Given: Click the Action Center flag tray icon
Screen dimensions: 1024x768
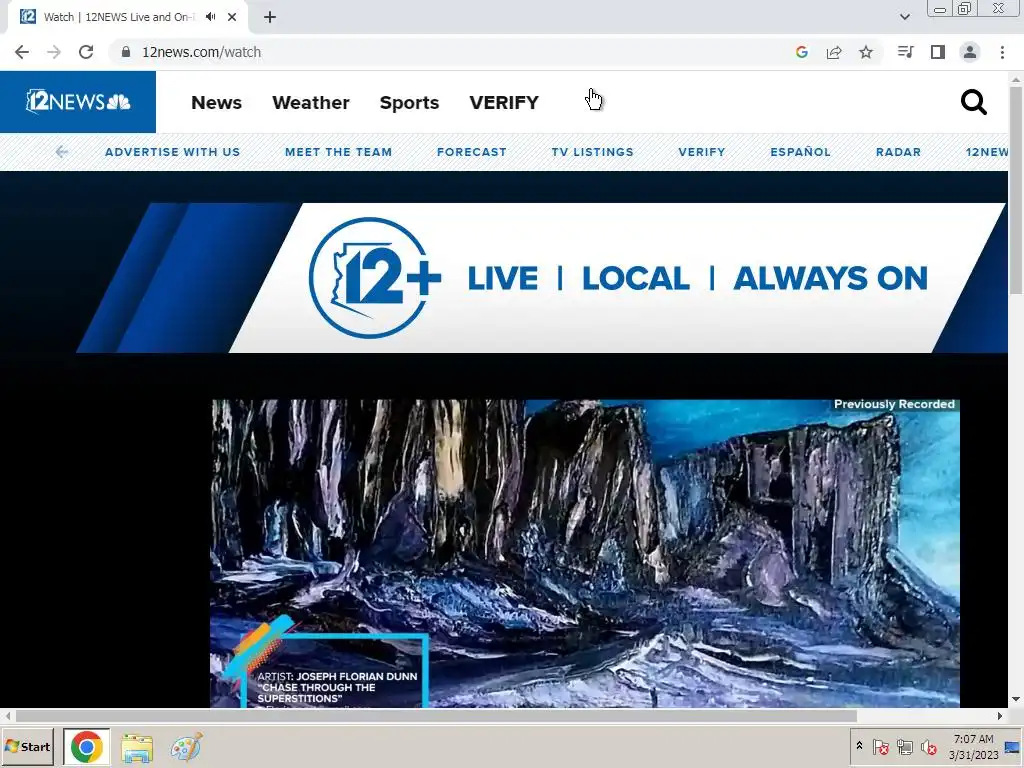Looking at the screenshot, I should [881, 746].
